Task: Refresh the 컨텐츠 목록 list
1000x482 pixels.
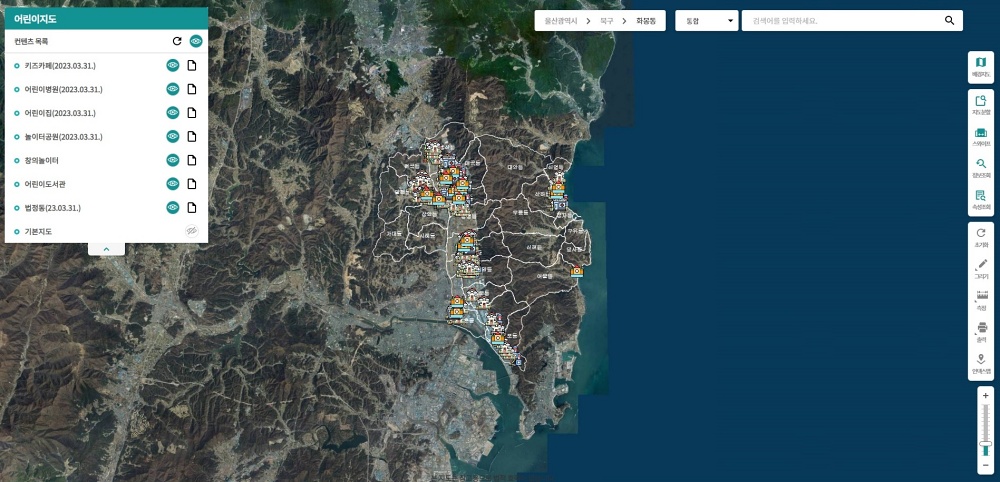Action: click(x=177, y=41)
